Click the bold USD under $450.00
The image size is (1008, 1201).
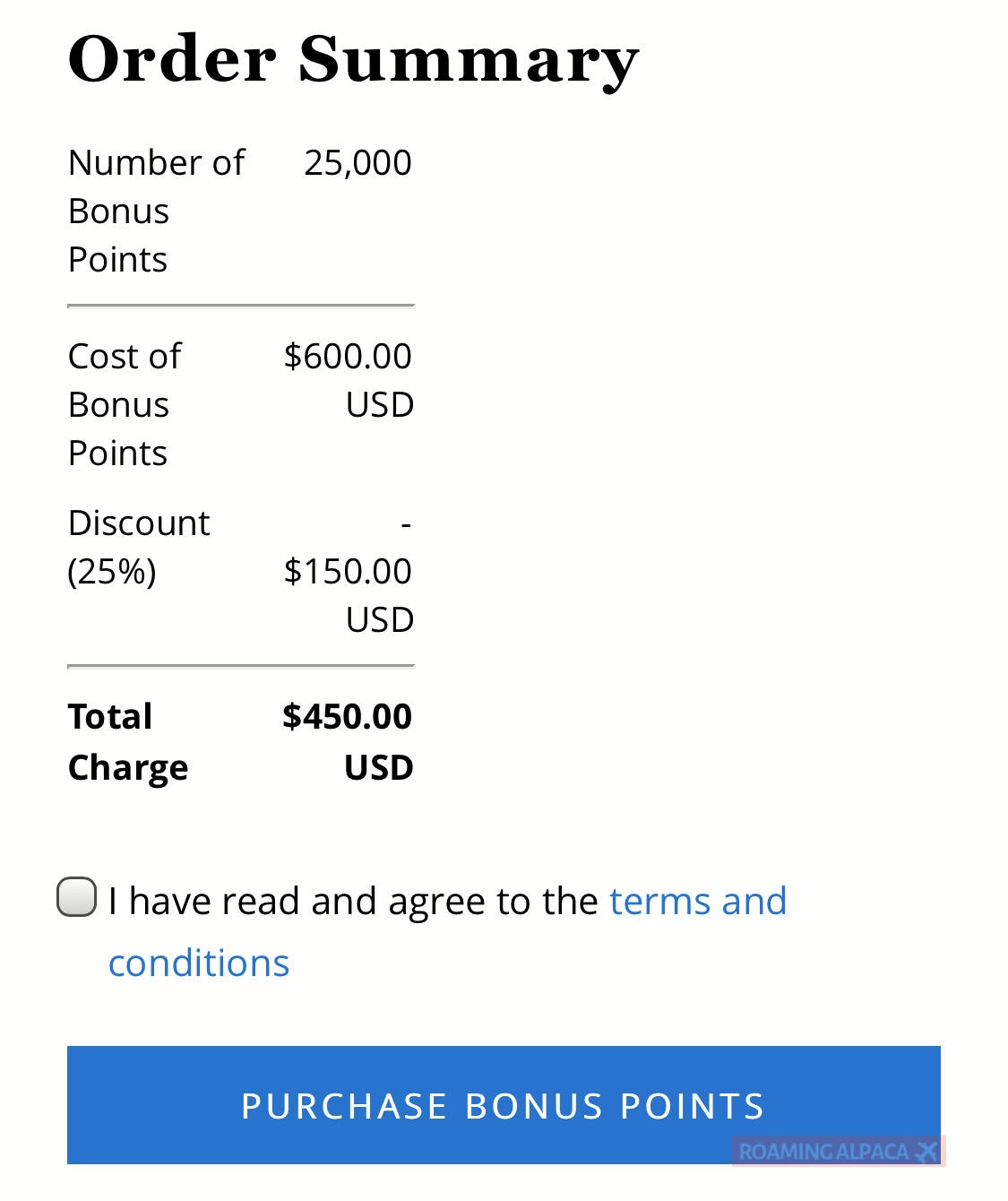(x=379, y=768)
